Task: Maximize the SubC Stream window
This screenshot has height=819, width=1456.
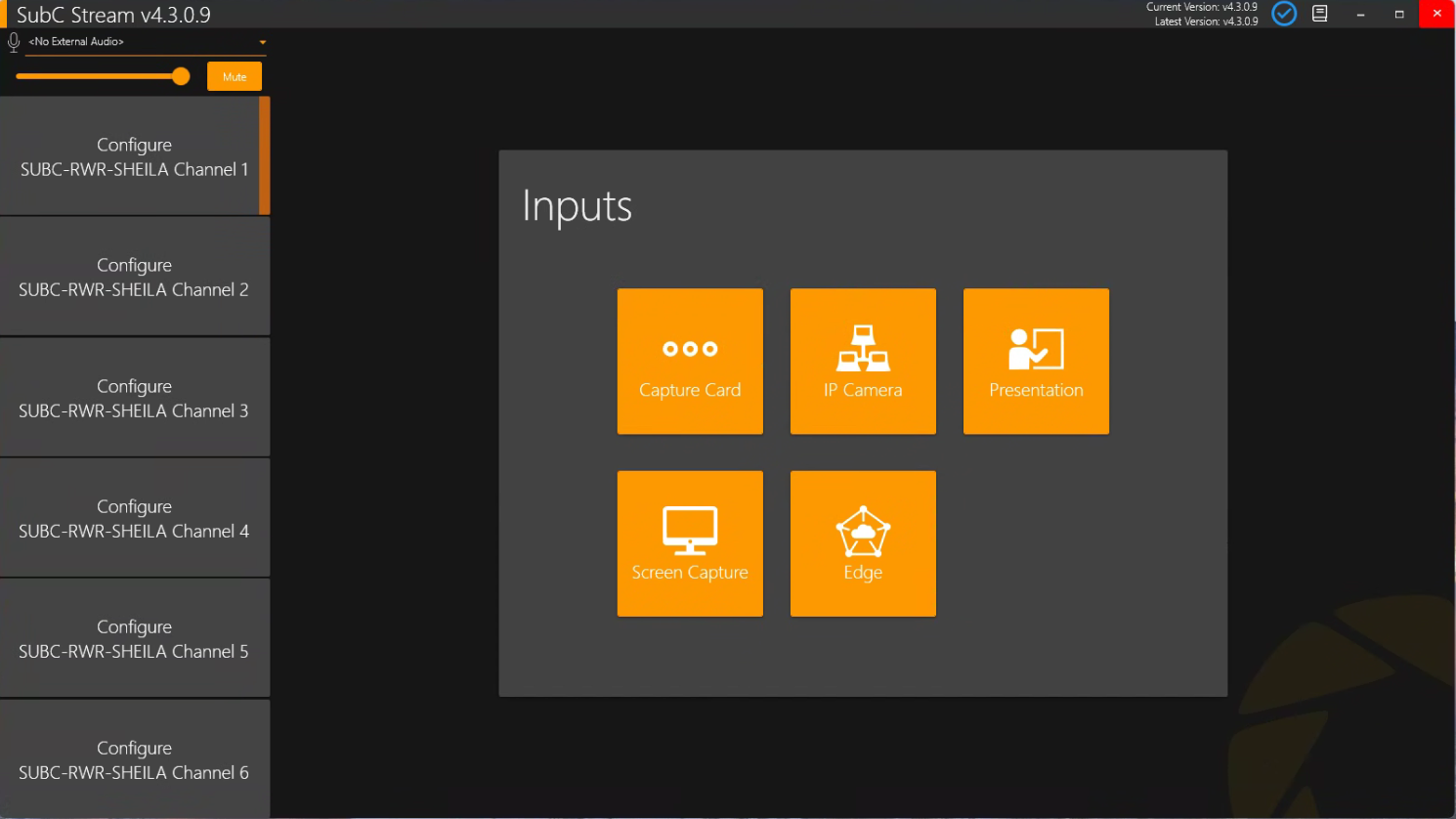Action: coord(1398,14)
